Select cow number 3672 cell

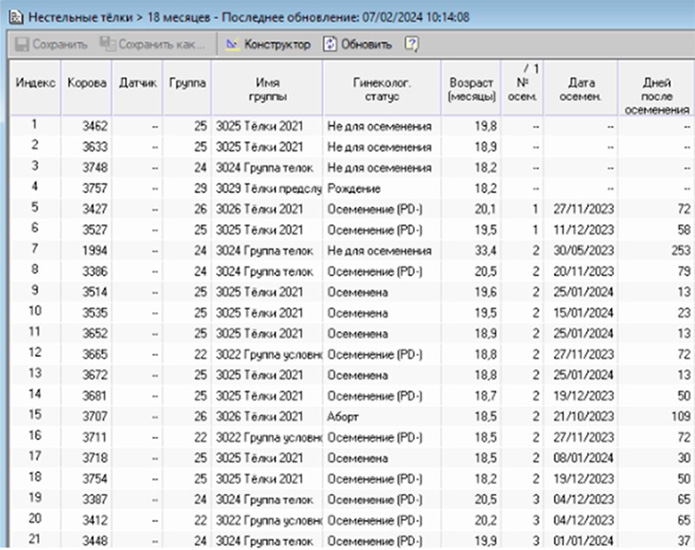click(x=87, y=375)
